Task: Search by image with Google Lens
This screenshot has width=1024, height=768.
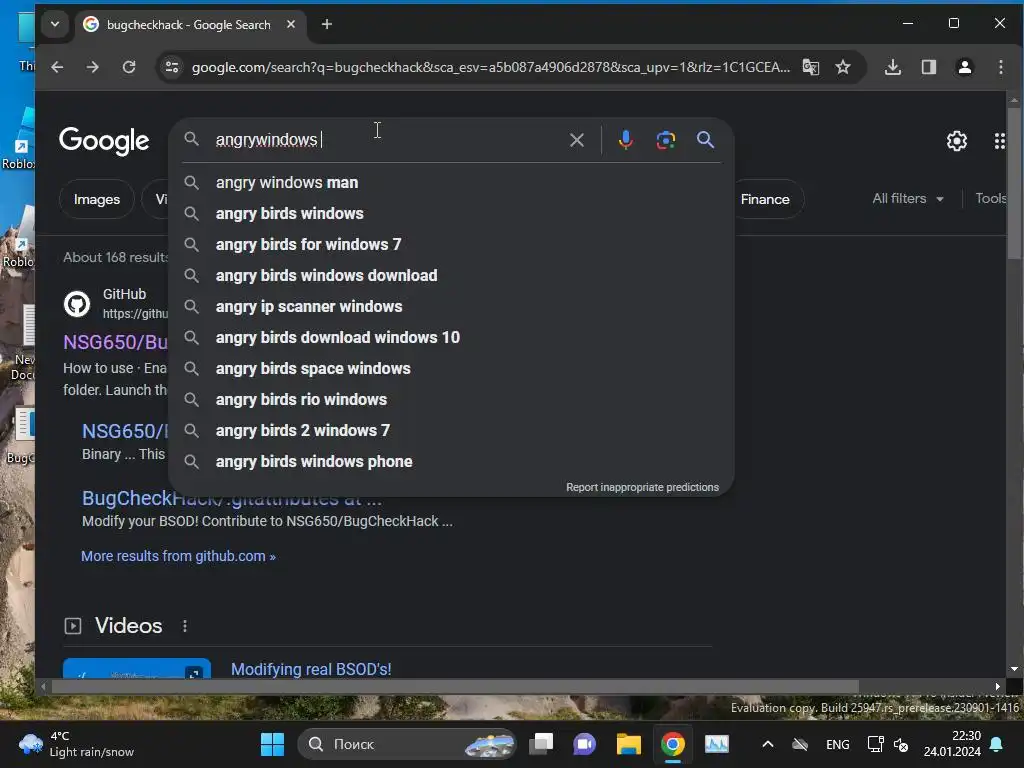Action: pos(665,140)
